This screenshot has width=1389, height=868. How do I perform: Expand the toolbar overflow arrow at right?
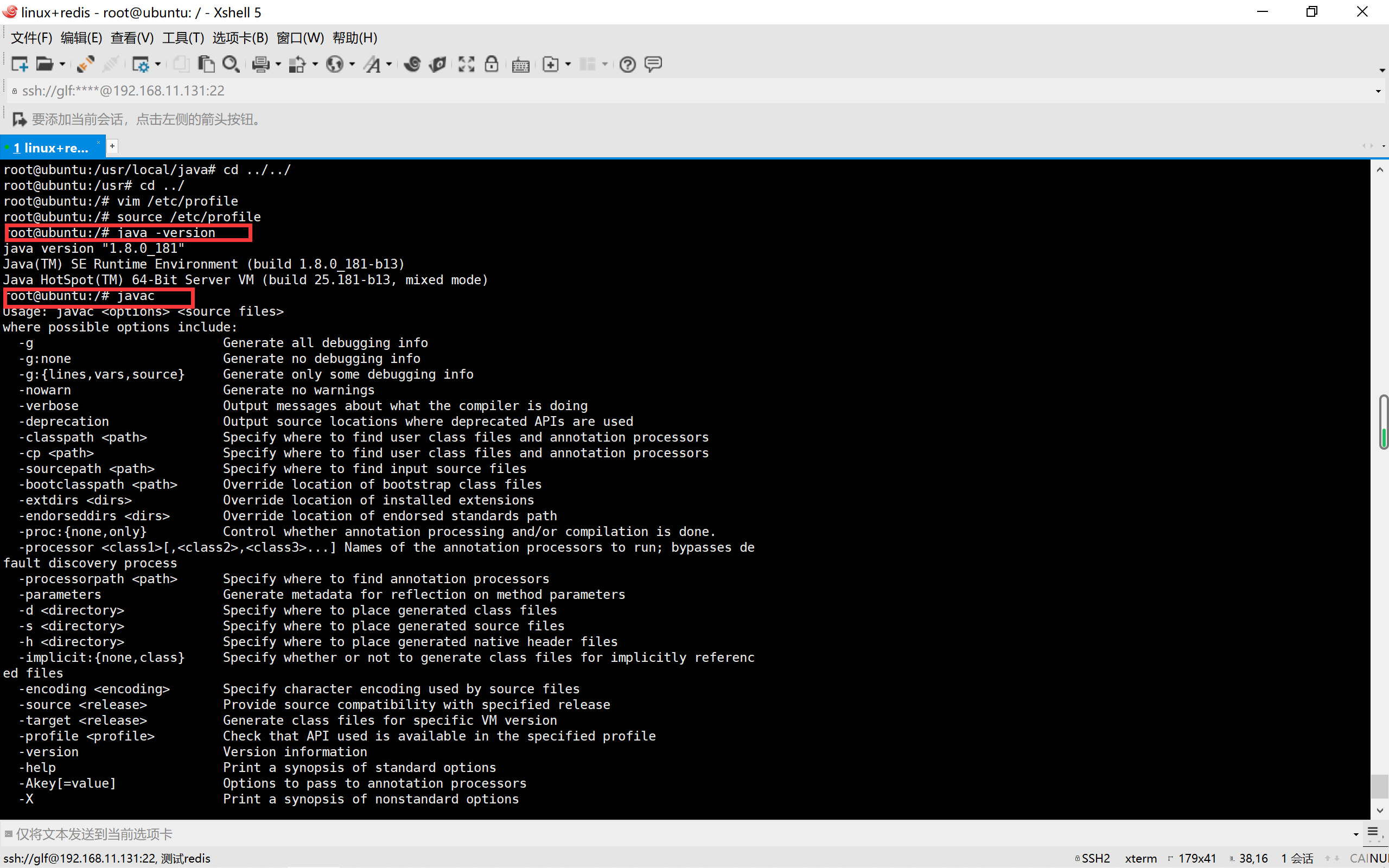click(1381, 71)
